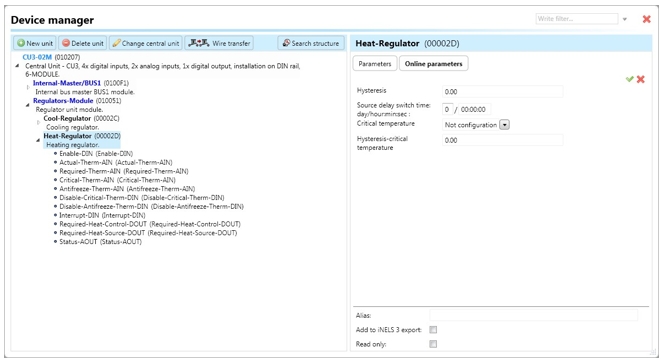Open Change central unit tool
Viewport: 662px width, 361px height.
[146, 43]
